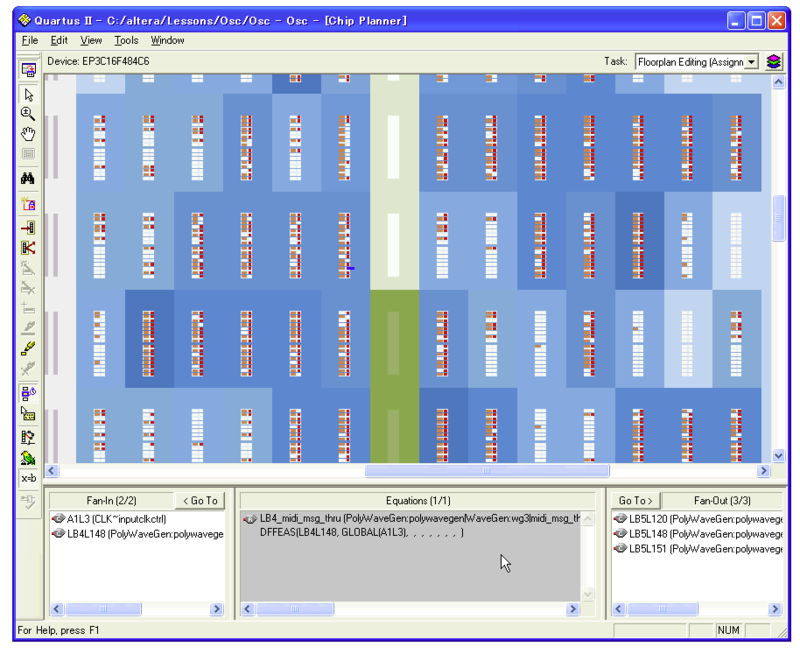Image resolution: width=800 pixels, height=654 pixels.
Task: Click the eye icon next to LB5L148
Action: tap(620, 534)
